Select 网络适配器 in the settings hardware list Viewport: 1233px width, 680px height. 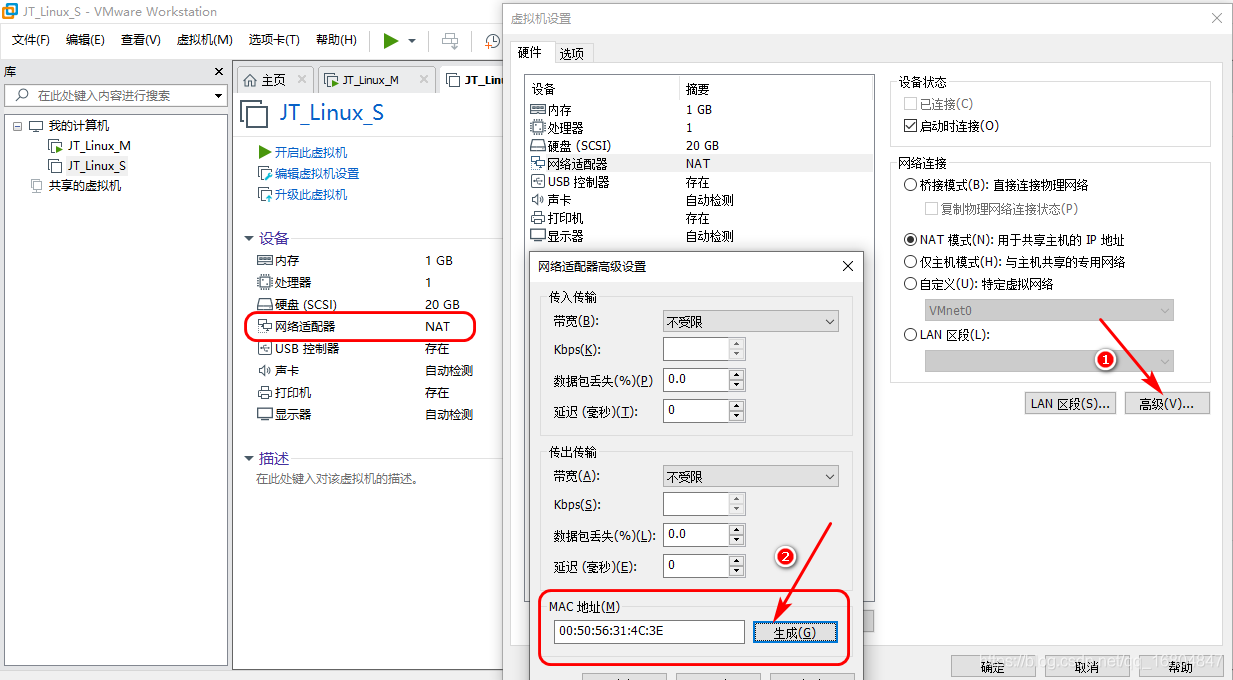(699, 164)
